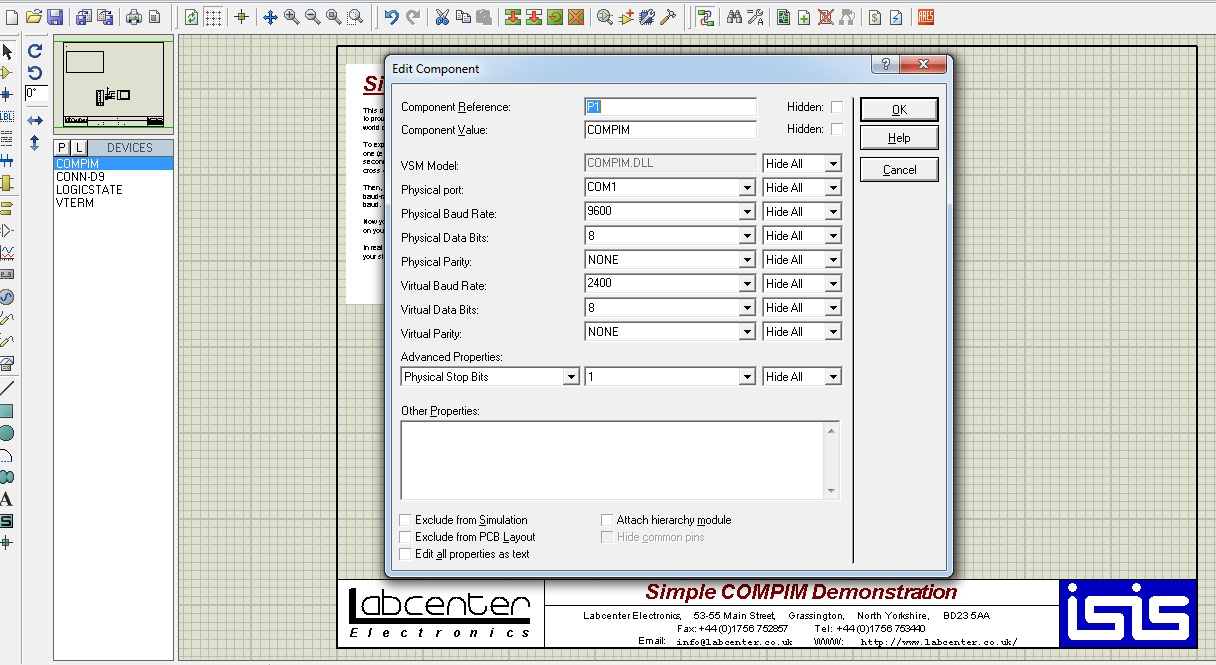1216x665 pixels.
Task: Enable Exclude from PCB Layout checkbox
Action: point(405,537)
